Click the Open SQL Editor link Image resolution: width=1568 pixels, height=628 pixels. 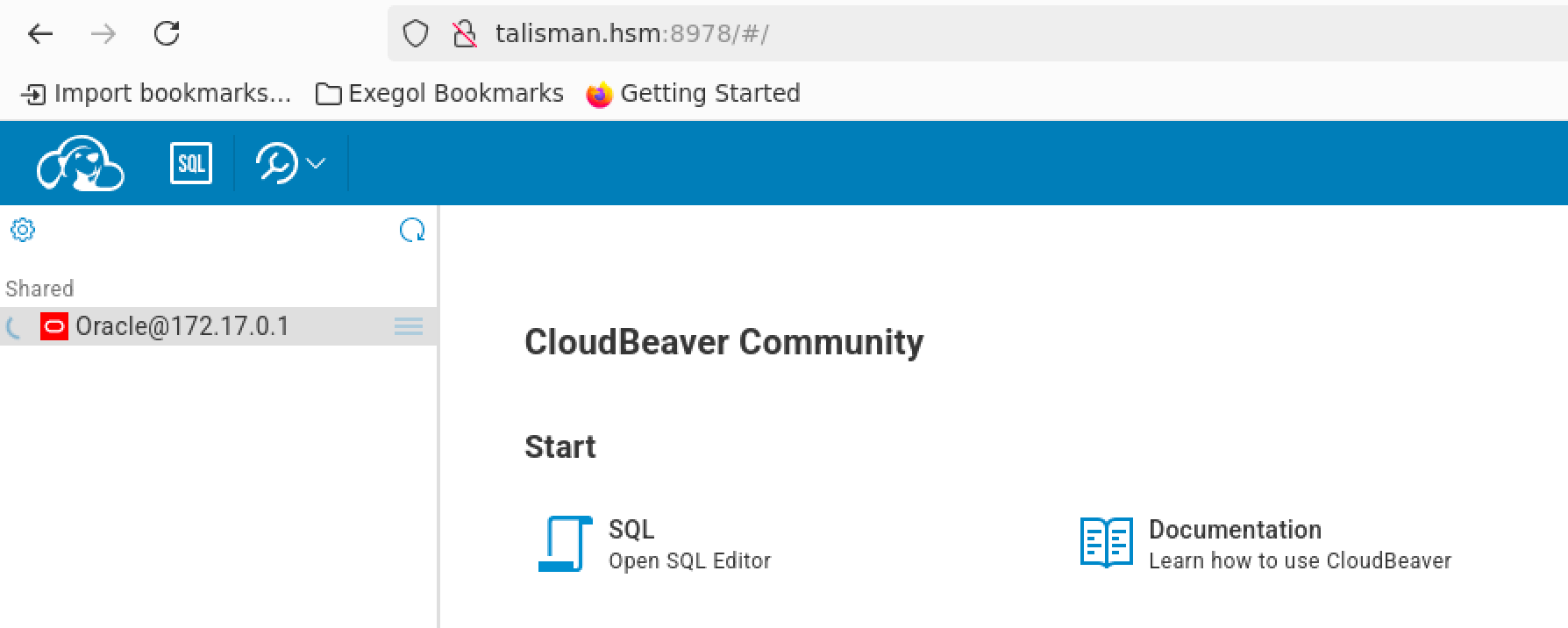click(689, 560)
